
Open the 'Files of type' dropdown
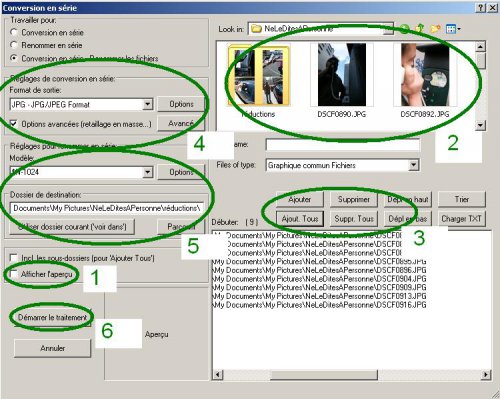coord(413,165)
